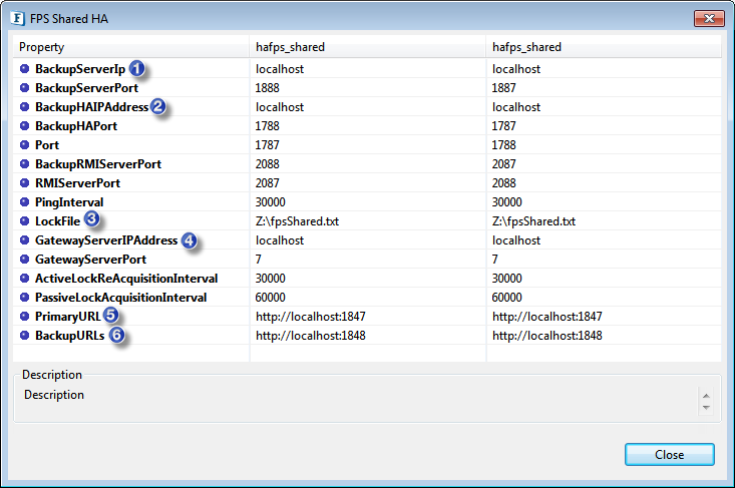Click the Close button
Viewport: 735px width, 488px height.
click(x=669, y=454)
